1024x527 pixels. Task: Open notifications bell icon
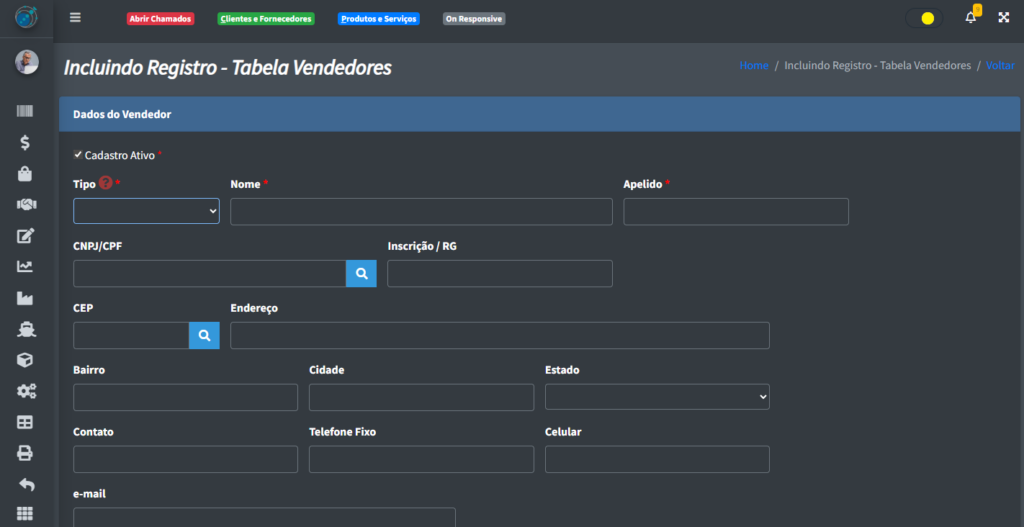(970, 18)
